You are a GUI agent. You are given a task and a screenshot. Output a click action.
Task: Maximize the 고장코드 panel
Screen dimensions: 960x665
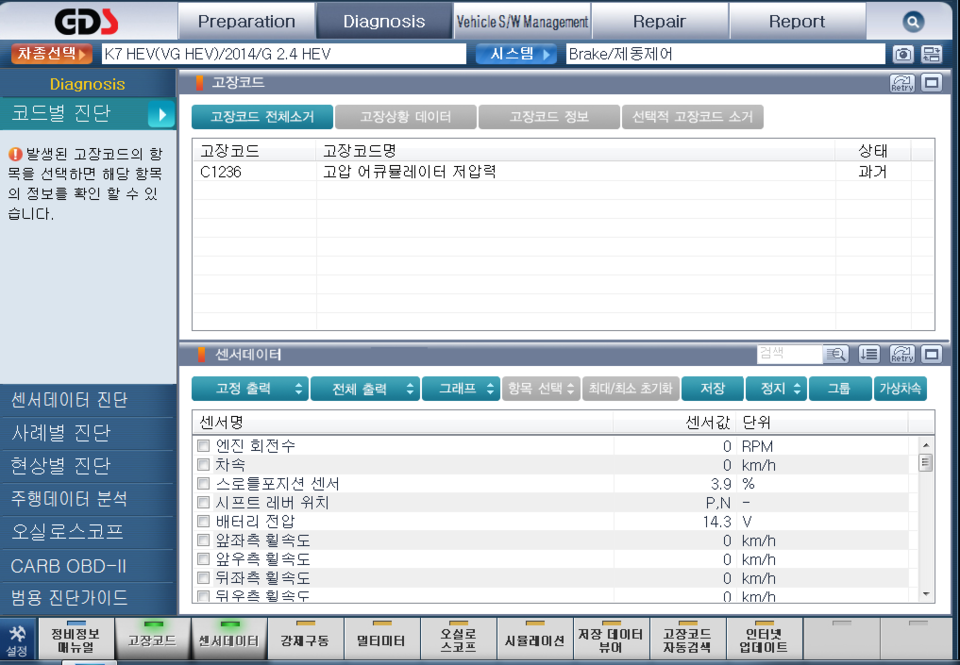pyautogui.click(x=931, y=83)
